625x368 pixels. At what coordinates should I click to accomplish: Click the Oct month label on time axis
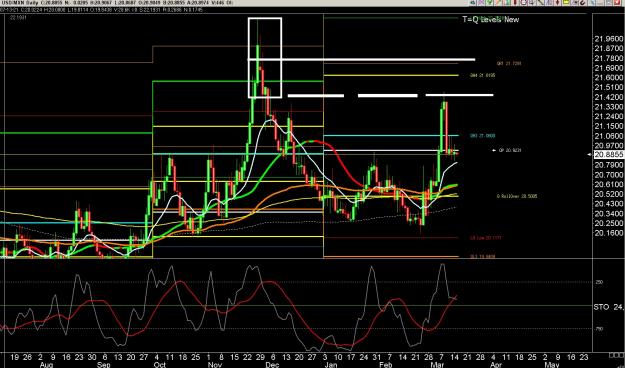tap(159, 364)
